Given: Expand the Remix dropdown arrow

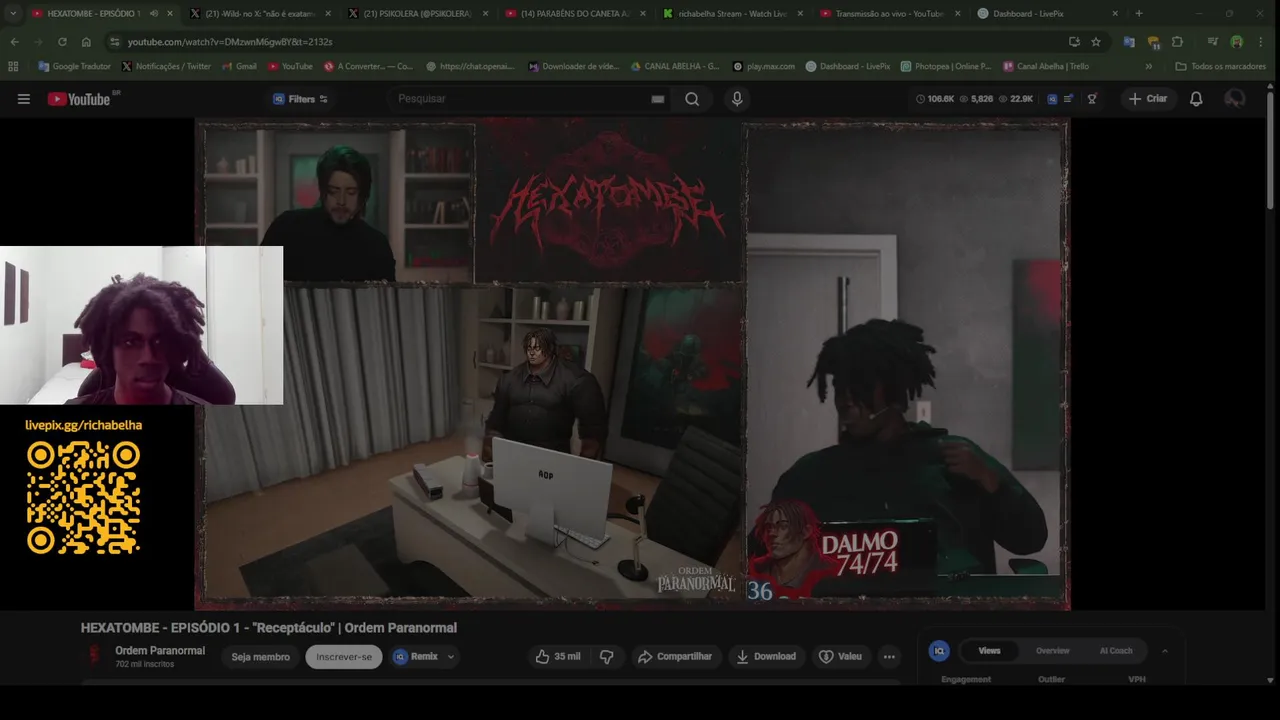Looking at the screenshot, I should (451, 656).
